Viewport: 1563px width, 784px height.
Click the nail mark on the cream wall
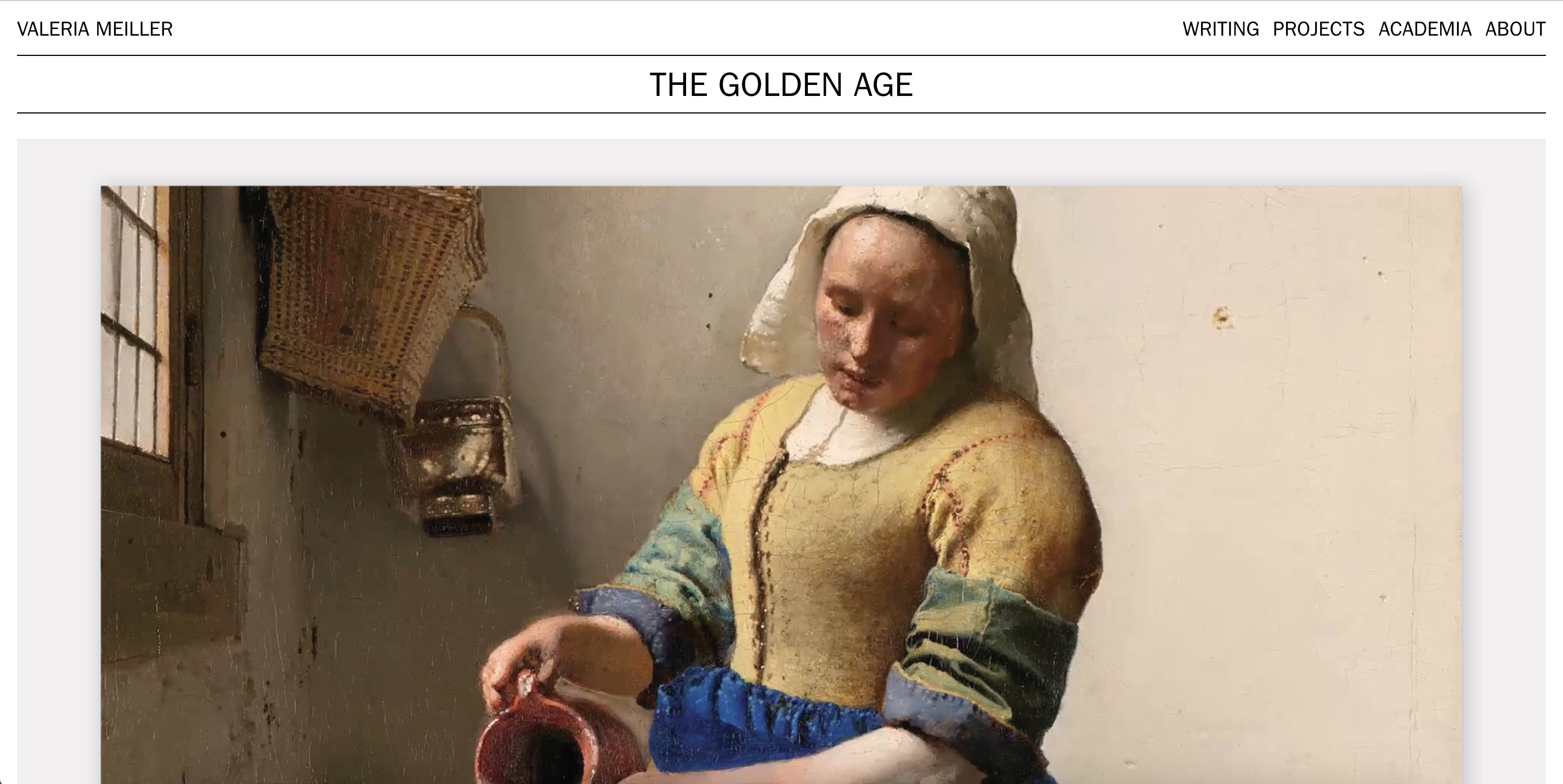click(1222, 317)
